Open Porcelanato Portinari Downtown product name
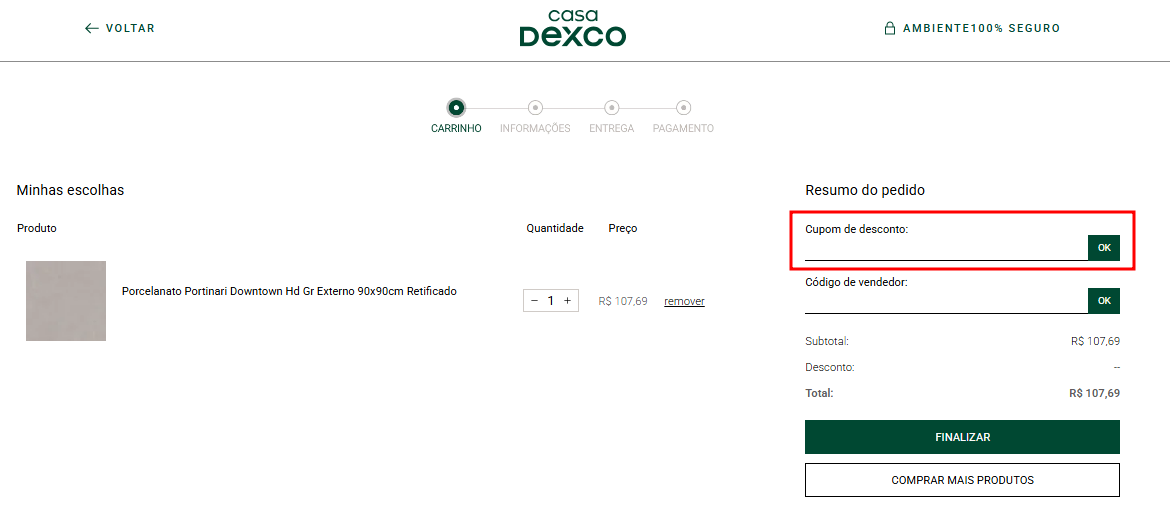The height and width of the screenshot is (524, 1170). [x=289, y=292]
